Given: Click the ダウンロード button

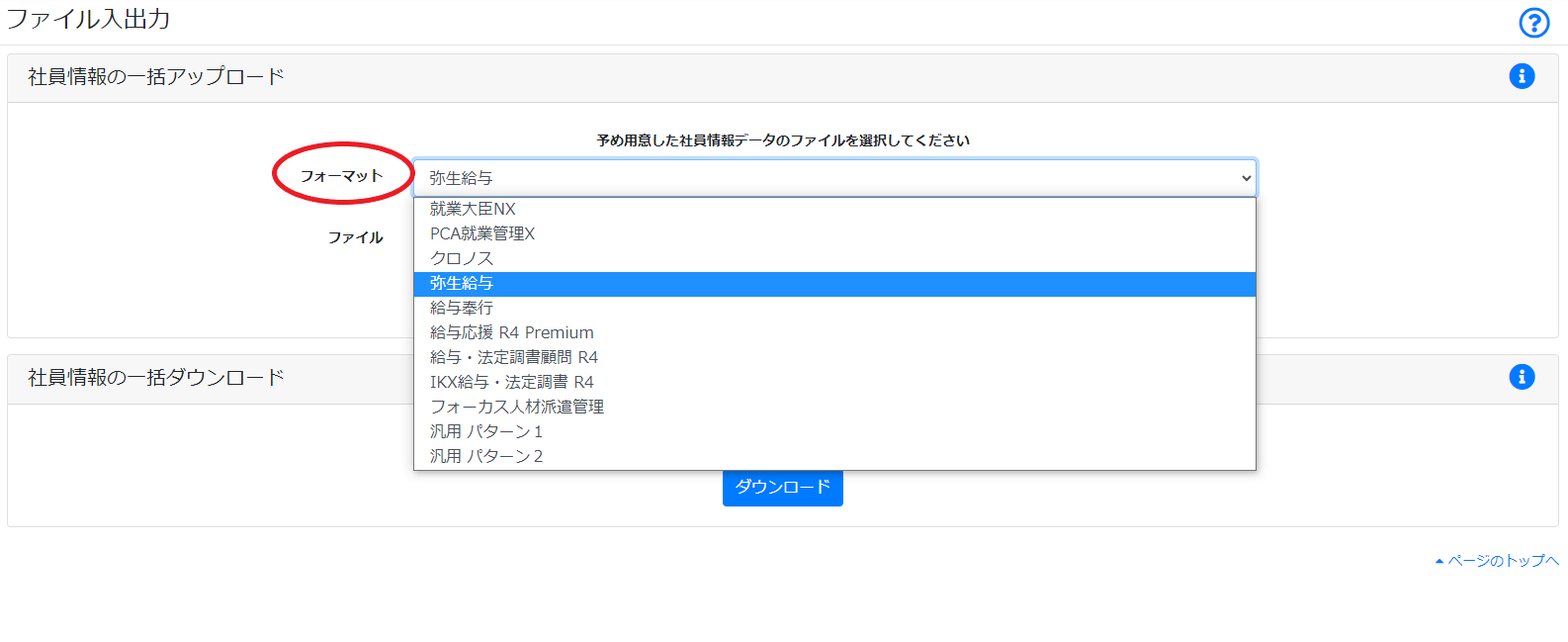Looking at the screenshot, I should coord(782,487).
